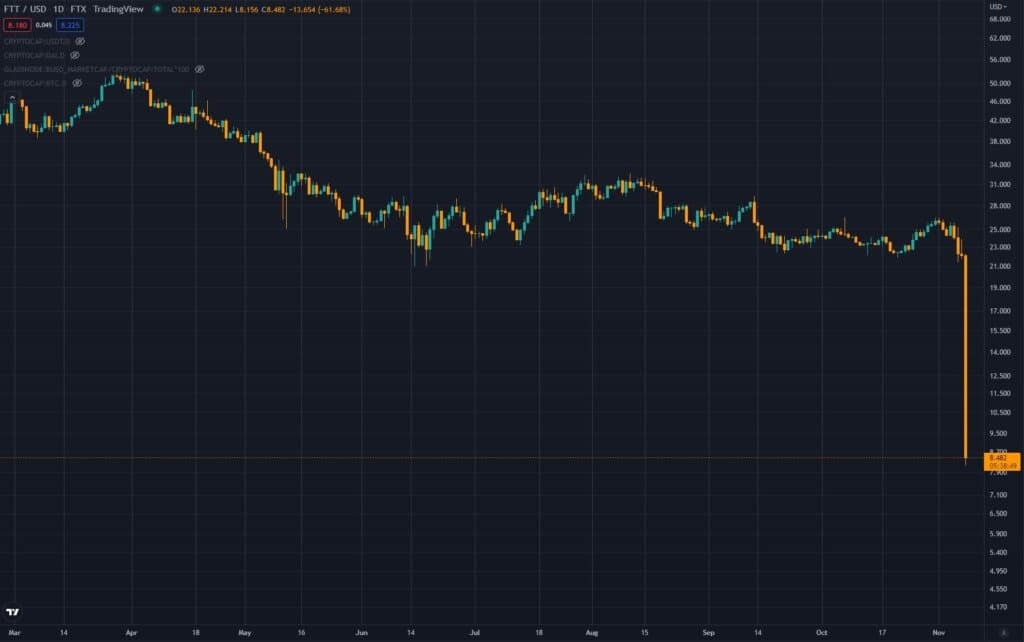Click the TradingView text in chart title

point(118,9)
